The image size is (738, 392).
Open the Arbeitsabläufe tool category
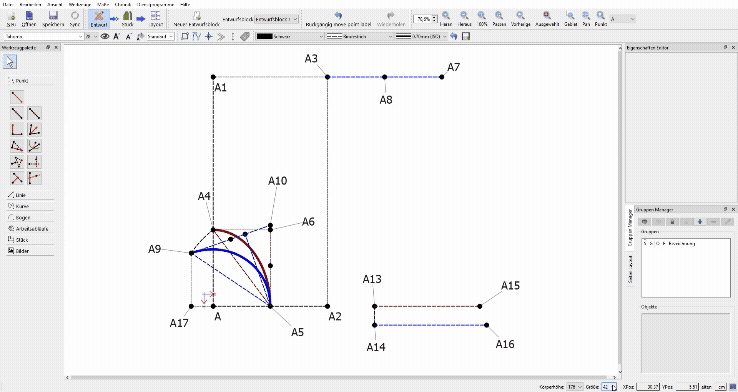click(x=30, y=229)
